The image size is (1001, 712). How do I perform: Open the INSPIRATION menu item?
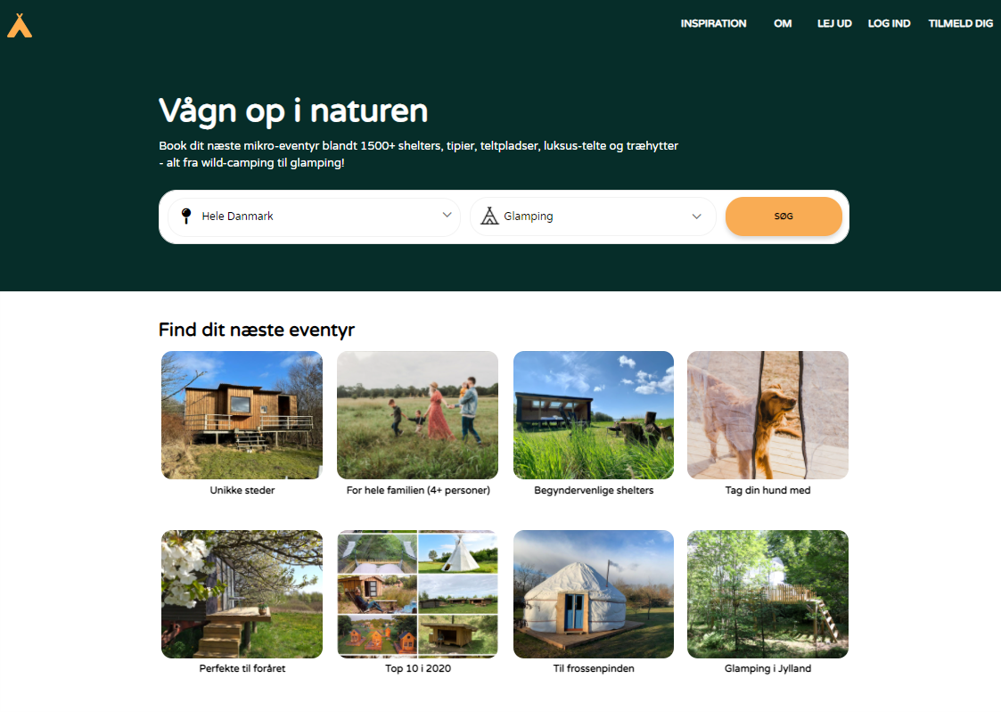(713, 24)
